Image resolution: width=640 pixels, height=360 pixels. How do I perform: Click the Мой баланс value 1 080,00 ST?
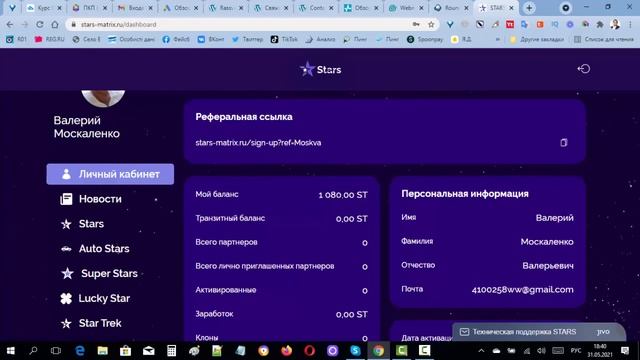pyautogui.click(x=343, y=195)
